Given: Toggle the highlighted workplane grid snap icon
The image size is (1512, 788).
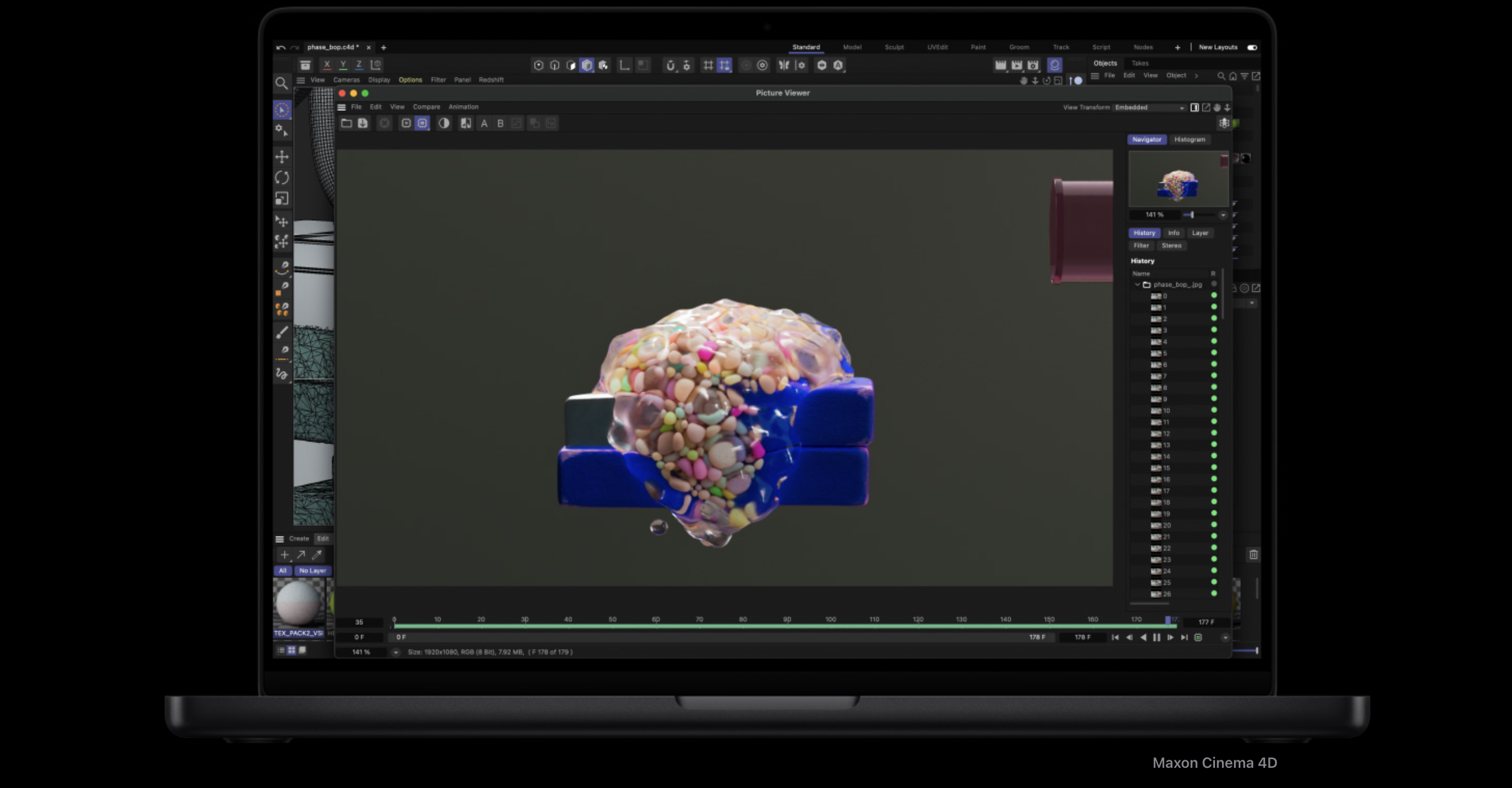Looking at the screenshot, I should coord(725,65).
